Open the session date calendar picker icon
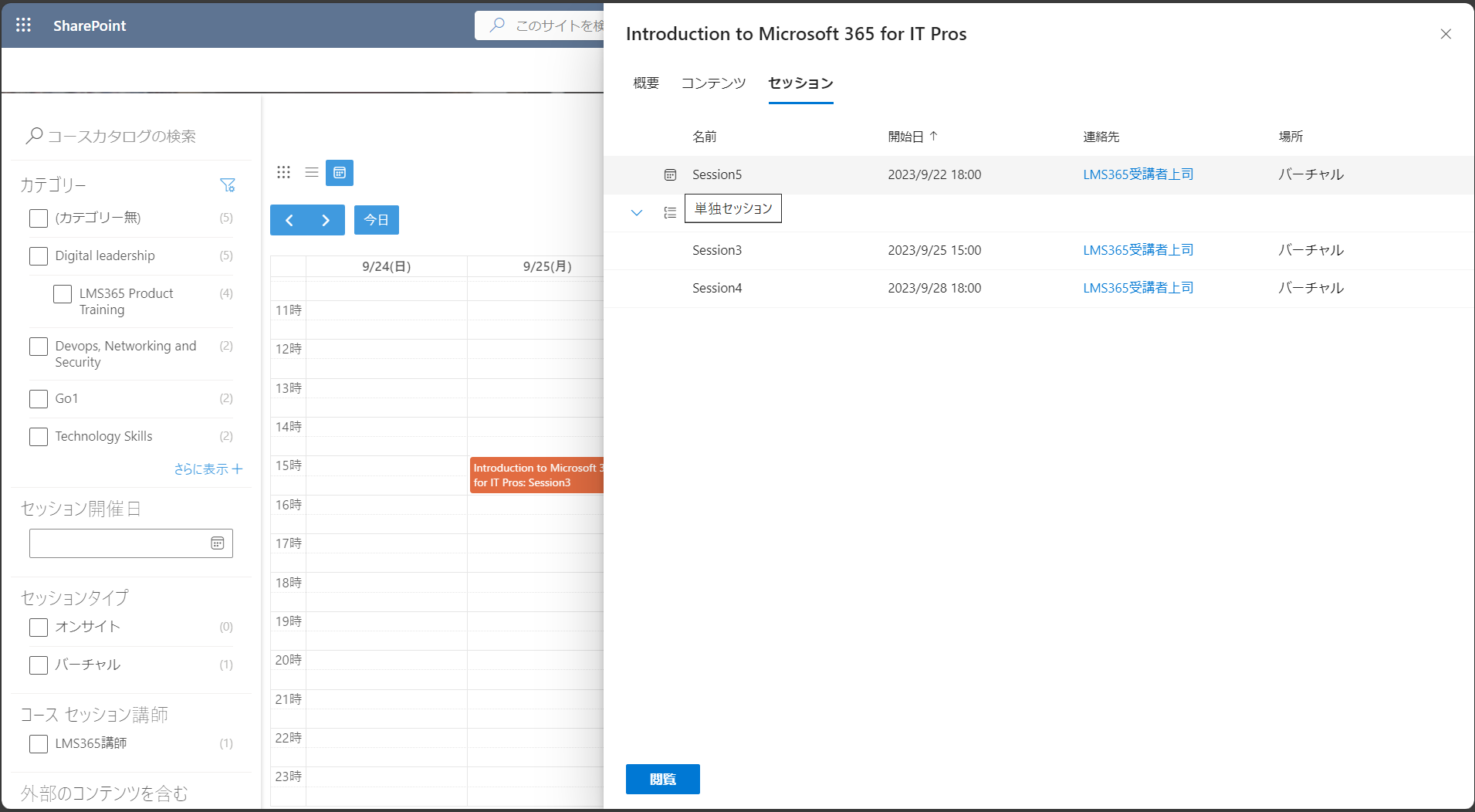The width and height of the screenshot is (1475, 812). [218, 543]
